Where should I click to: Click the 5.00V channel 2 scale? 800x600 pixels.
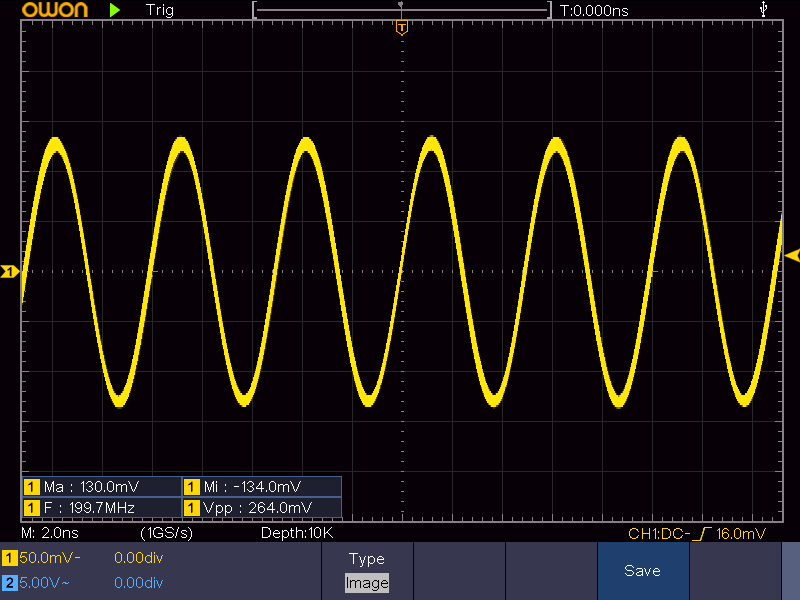(x=44, y=583)
